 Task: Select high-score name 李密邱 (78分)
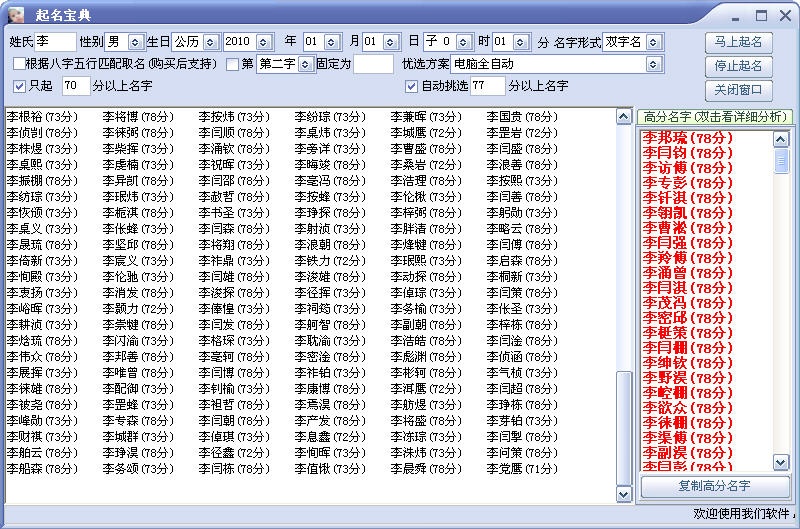tap(687, 318)
